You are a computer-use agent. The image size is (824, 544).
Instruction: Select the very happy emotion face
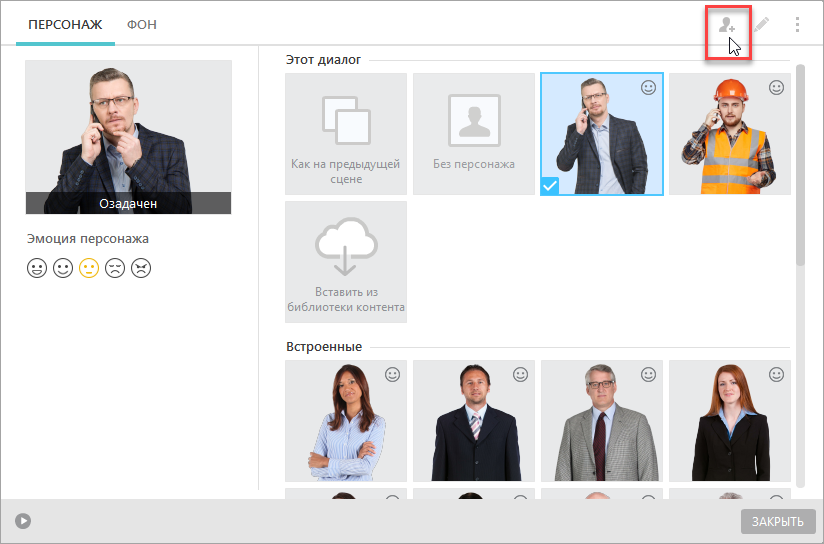[x=37, y=268]
